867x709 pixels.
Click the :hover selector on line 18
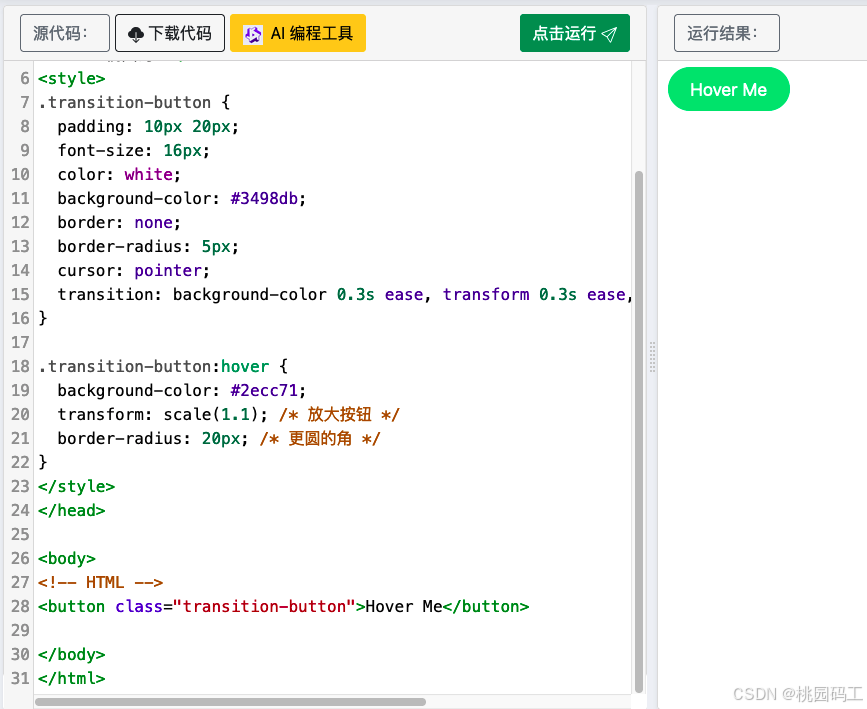[240, 366]
